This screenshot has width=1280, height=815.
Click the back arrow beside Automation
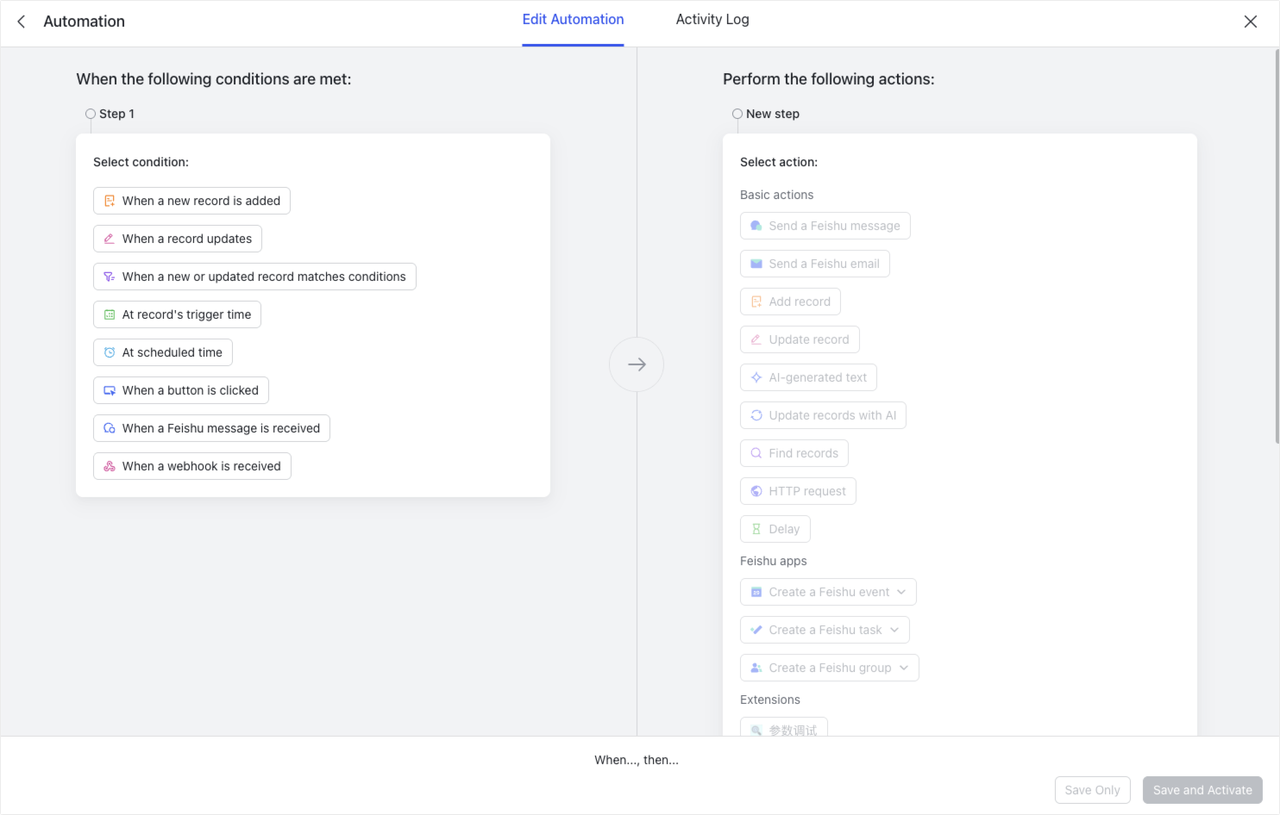[x=21, y=21]
